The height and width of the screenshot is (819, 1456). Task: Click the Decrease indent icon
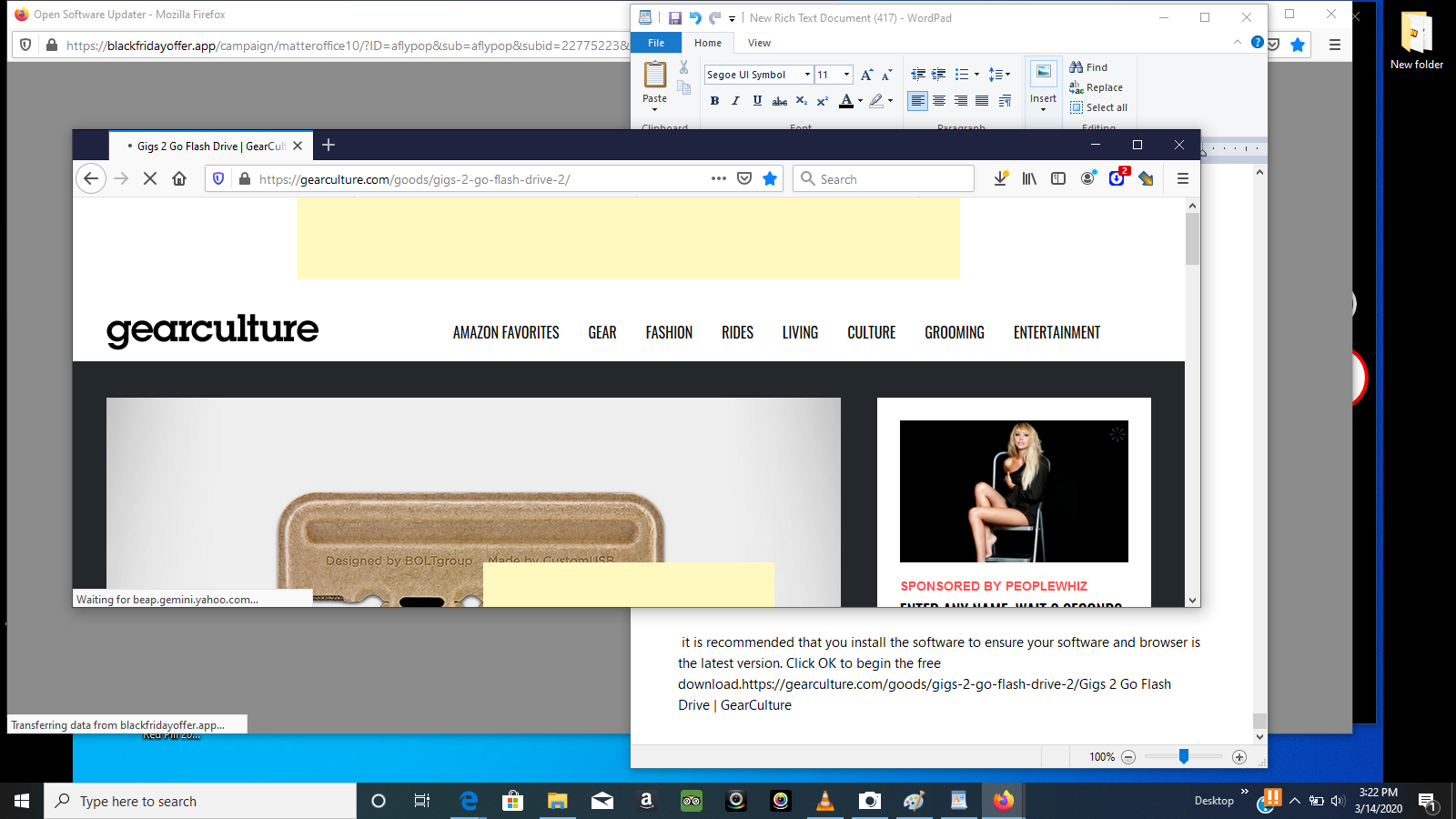pyautogui.click(x=918, y=75)
